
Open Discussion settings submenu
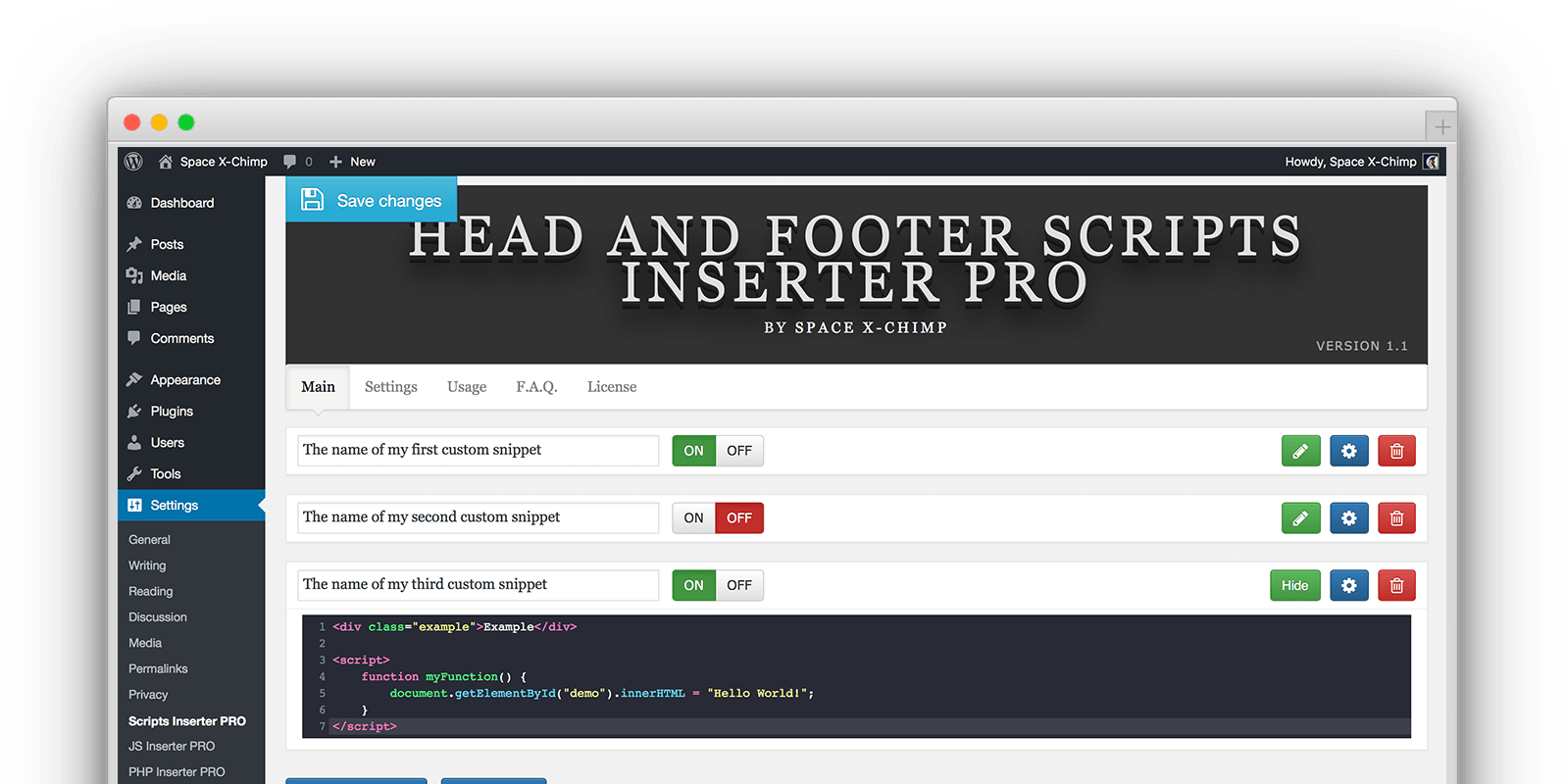coord(157,617)
